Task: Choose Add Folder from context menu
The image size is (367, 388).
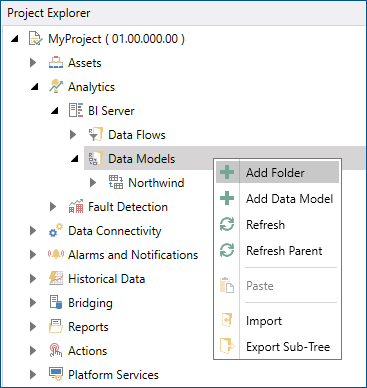Action: click(277, 172)
